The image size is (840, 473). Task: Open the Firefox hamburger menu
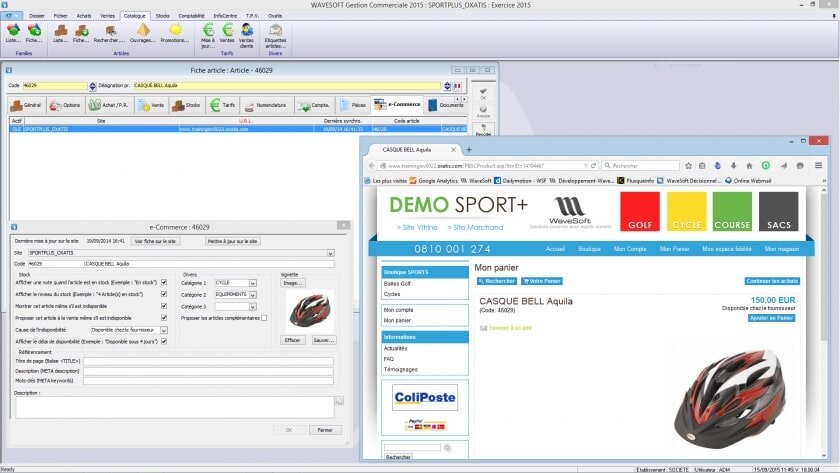coord(818,165)
